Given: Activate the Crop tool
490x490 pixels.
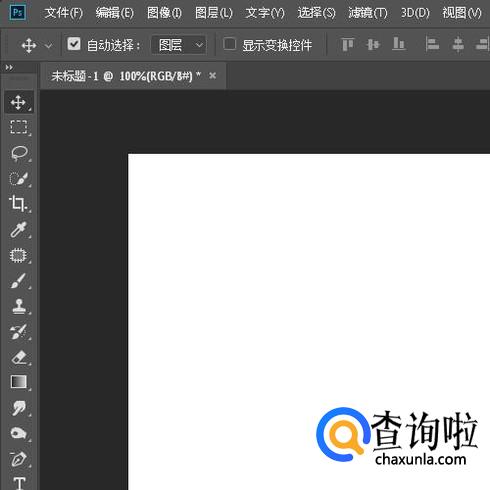Looking at the screenshot, I should (x=19, y=204).
